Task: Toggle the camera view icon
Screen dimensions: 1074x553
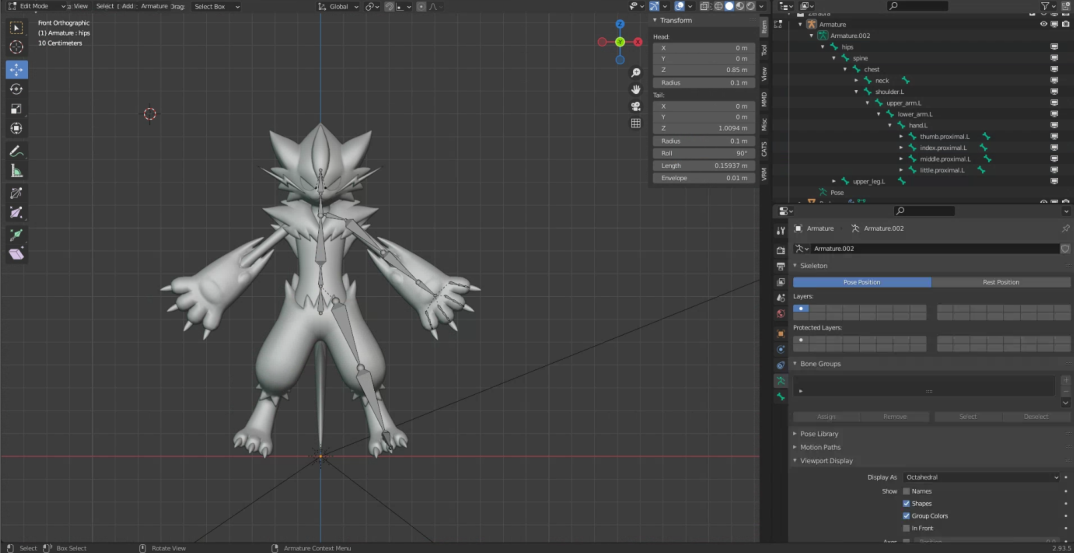Action: (636, 106)
